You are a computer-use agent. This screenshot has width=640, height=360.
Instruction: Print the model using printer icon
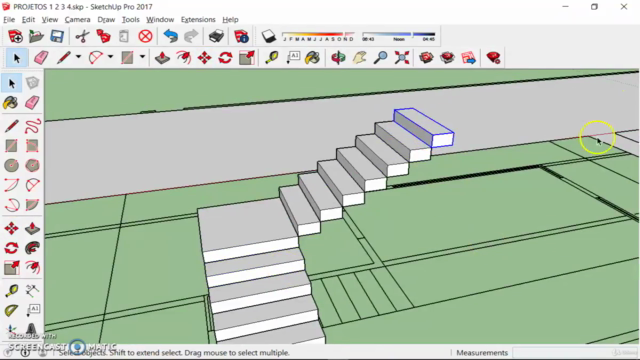[x=216, y=36]
